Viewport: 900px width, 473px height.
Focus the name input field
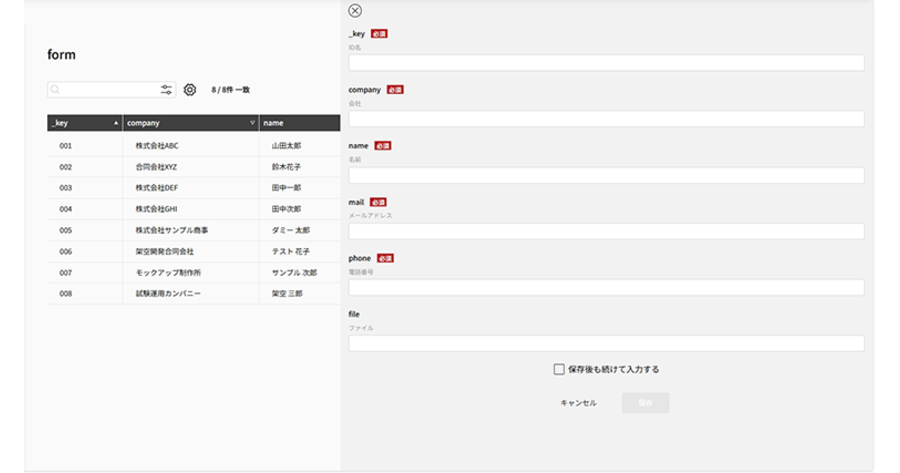pyautogui.click(x=606, y=175)
